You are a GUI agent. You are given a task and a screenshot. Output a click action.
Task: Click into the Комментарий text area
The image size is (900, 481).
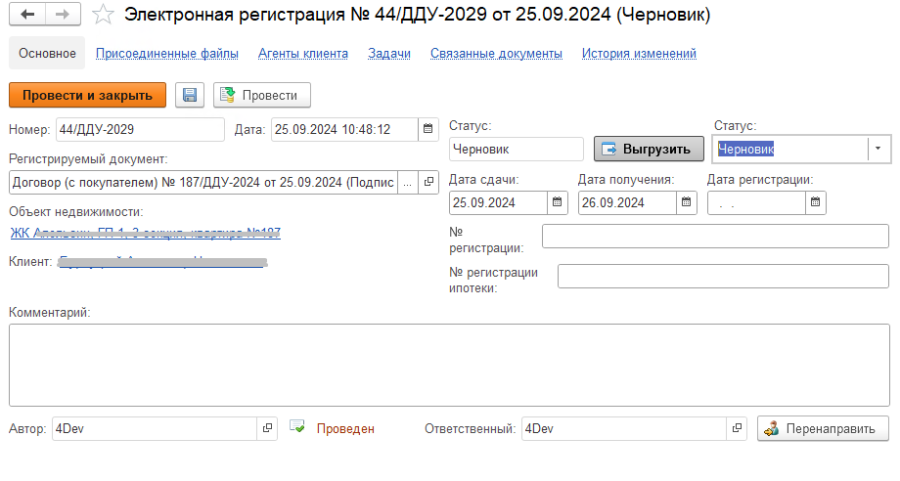pos(448,365)
